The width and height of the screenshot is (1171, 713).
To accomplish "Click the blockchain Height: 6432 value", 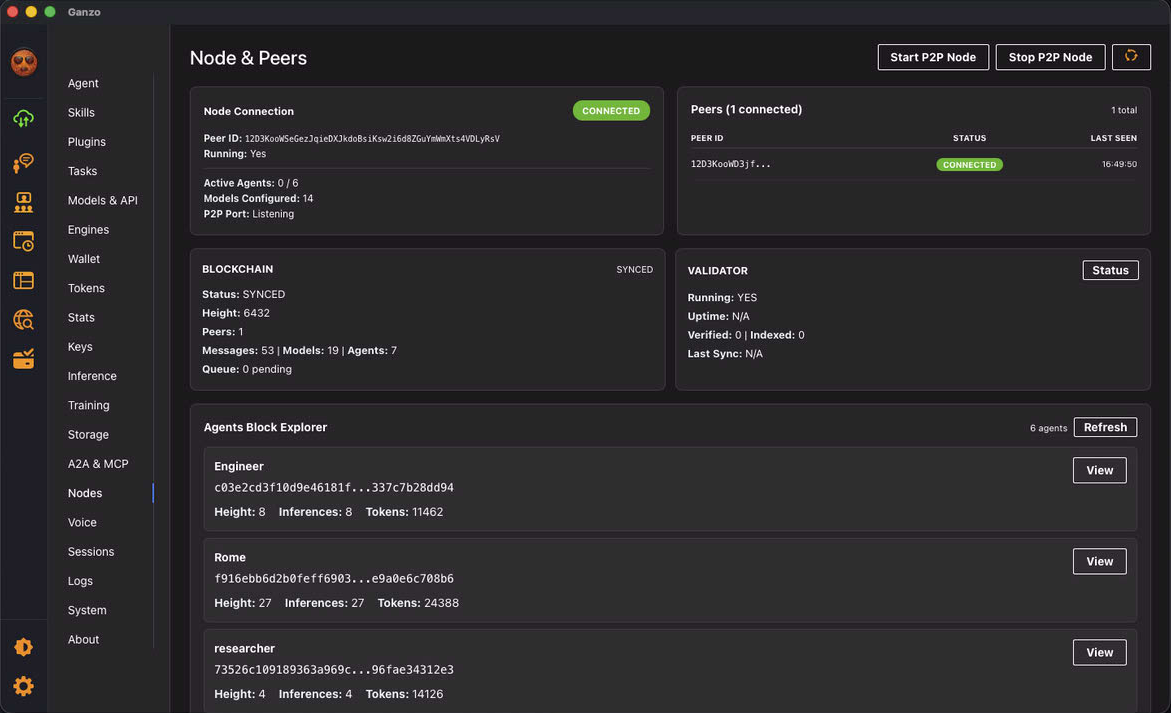I will [236, 313].
